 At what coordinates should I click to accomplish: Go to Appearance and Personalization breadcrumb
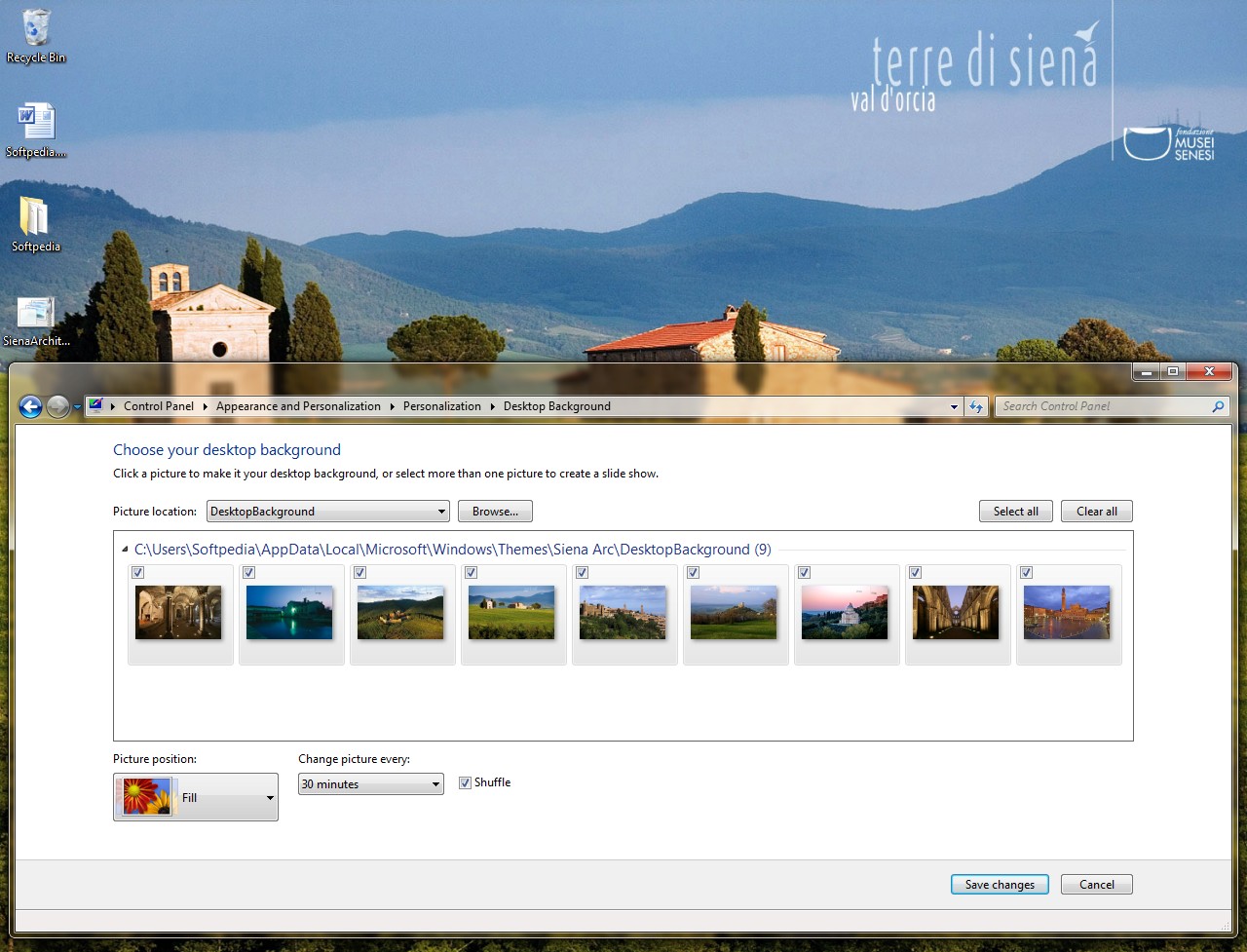298,406
